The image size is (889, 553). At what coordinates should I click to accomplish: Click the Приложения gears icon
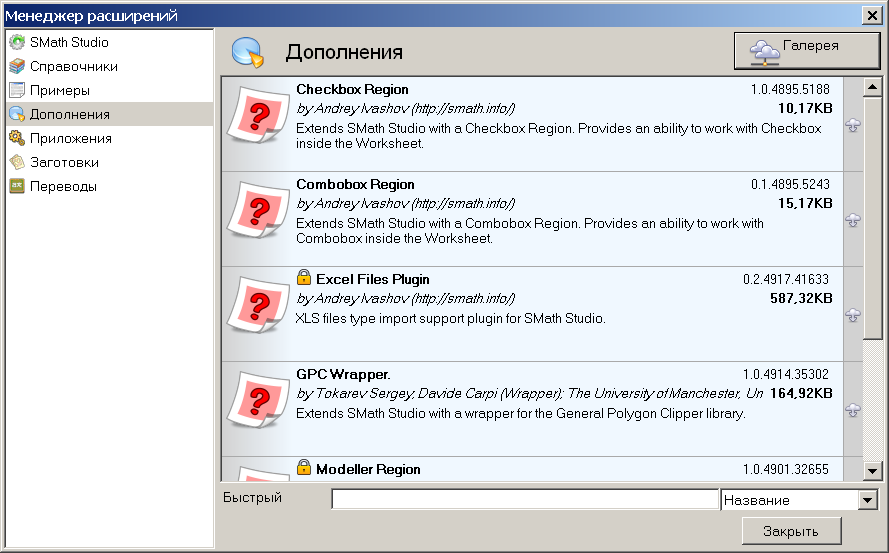(x=16, y=139)
